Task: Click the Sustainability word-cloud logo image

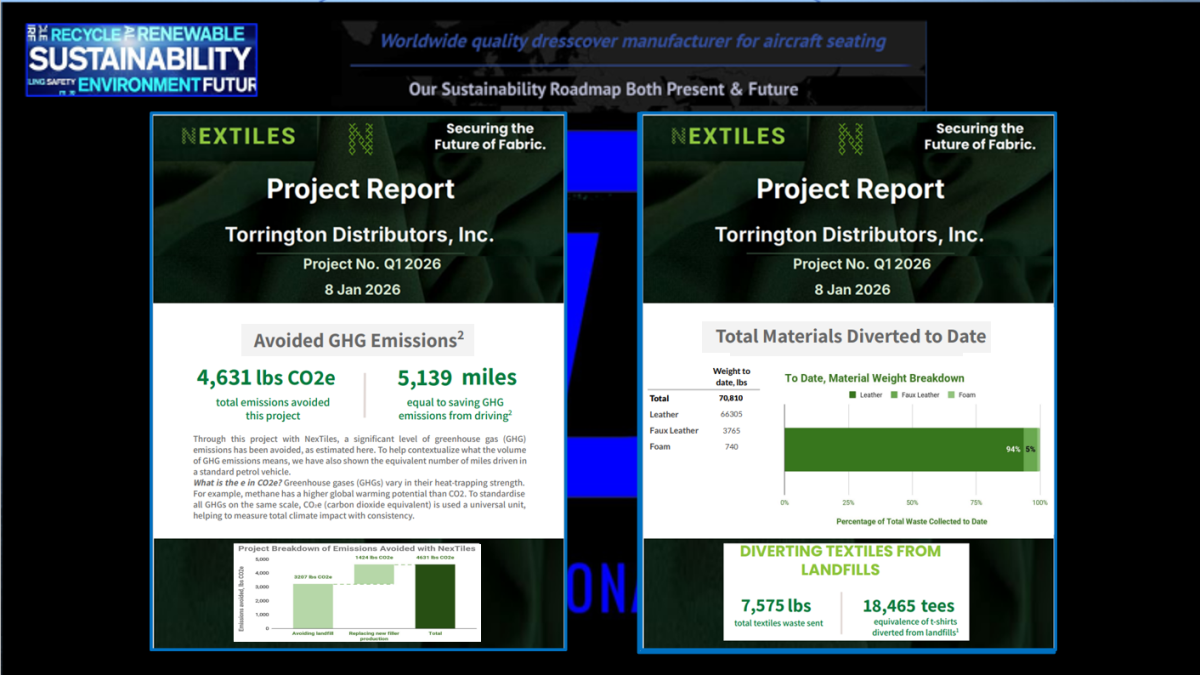Action: point(141,60)
